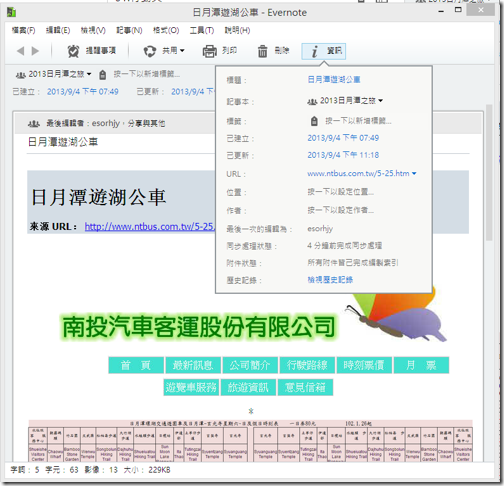The height and width of the screenshot is (486, 504).
Task: Click the 月票 navigation button
Action: [421, 365]
